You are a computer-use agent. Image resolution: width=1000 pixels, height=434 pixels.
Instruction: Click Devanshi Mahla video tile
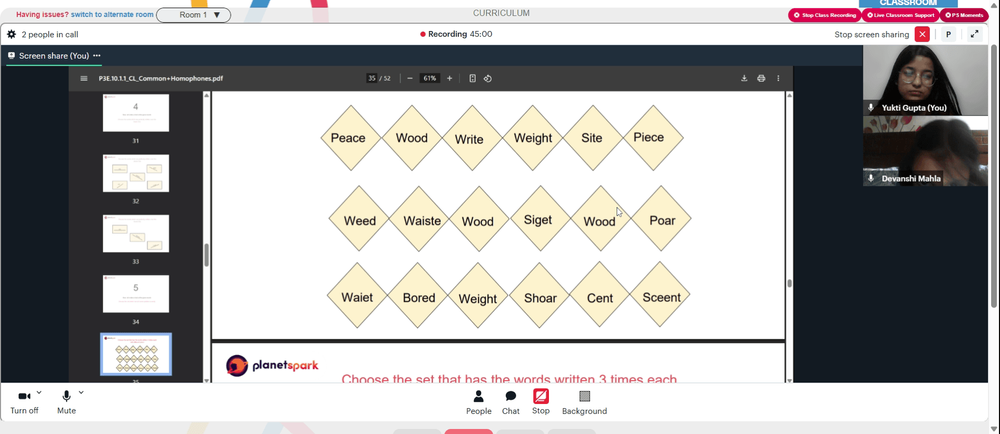pos(925,151)
